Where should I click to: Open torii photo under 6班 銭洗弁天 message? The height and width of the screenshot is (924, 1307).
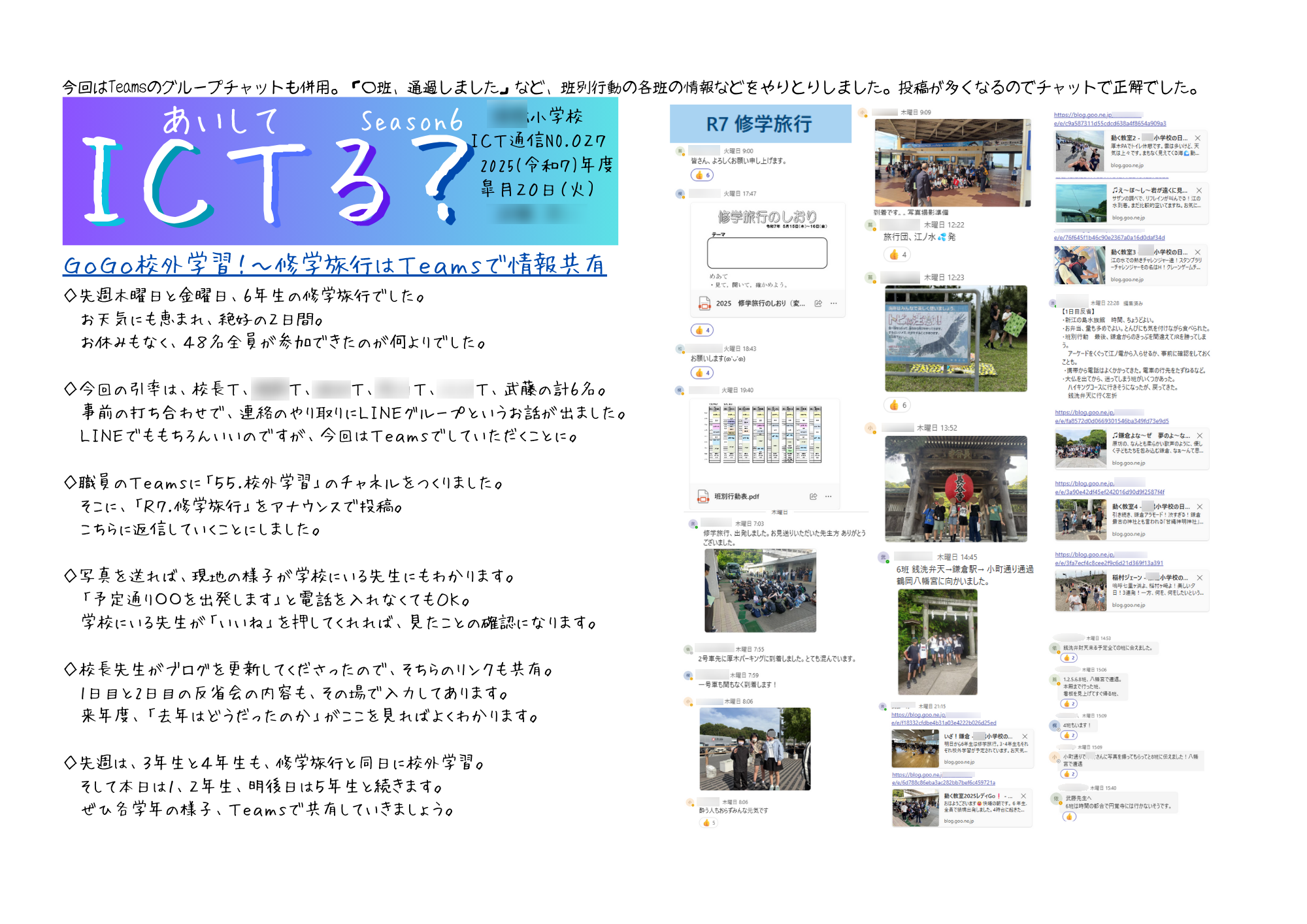(x=937, y=642)
